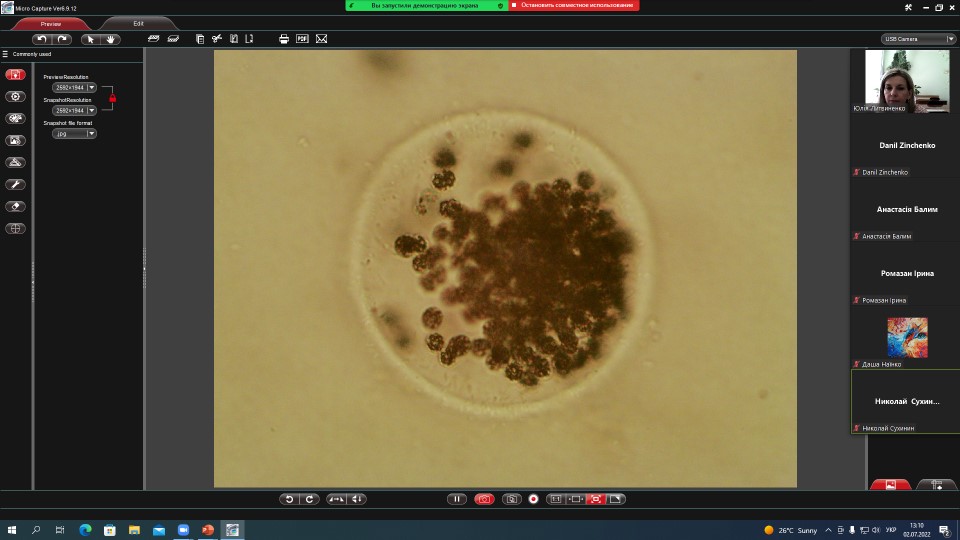Open Zoom from the taskbar
This screenshot has width=960, height=540.
tap(183, 530)
